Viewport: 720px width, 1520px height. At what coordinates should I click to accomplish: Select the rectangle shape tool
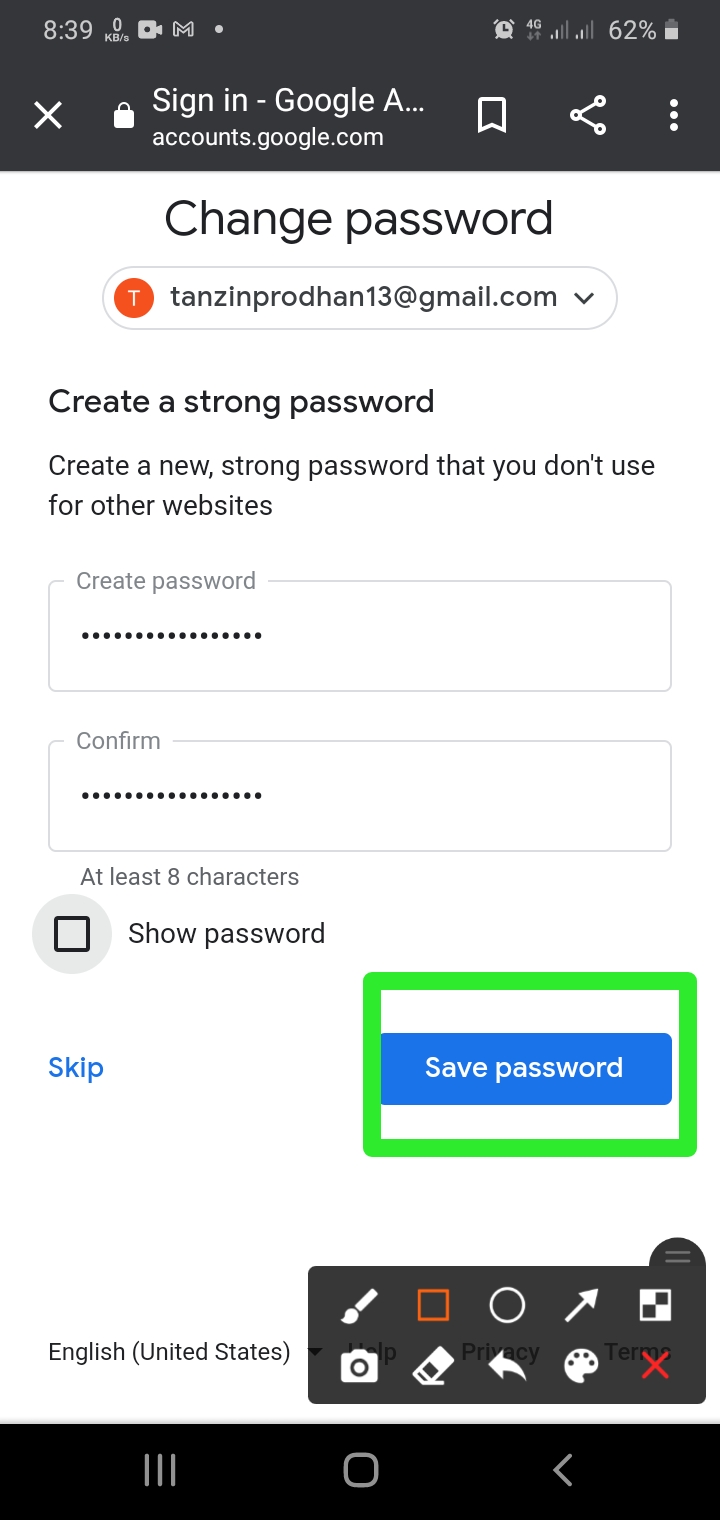click(433, 1305)
